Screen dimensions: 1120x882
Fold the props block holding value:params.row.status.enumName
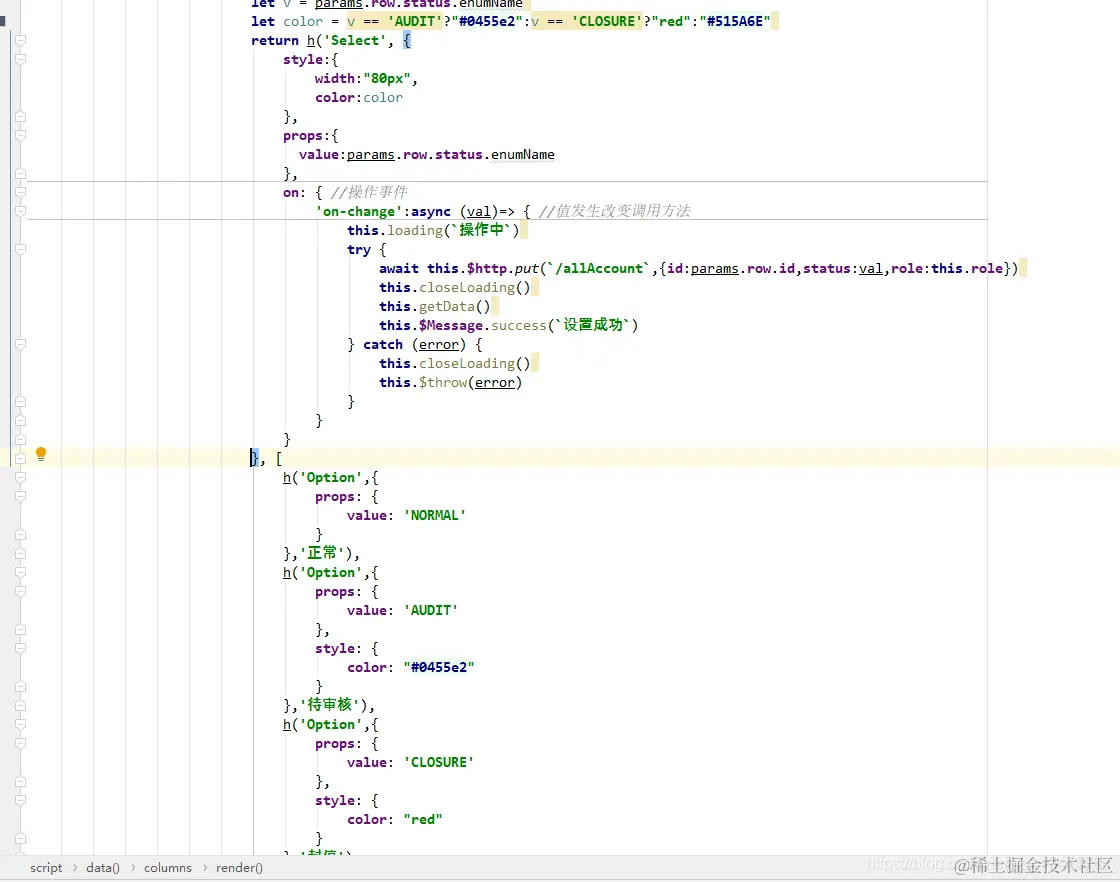click(21, 135)
